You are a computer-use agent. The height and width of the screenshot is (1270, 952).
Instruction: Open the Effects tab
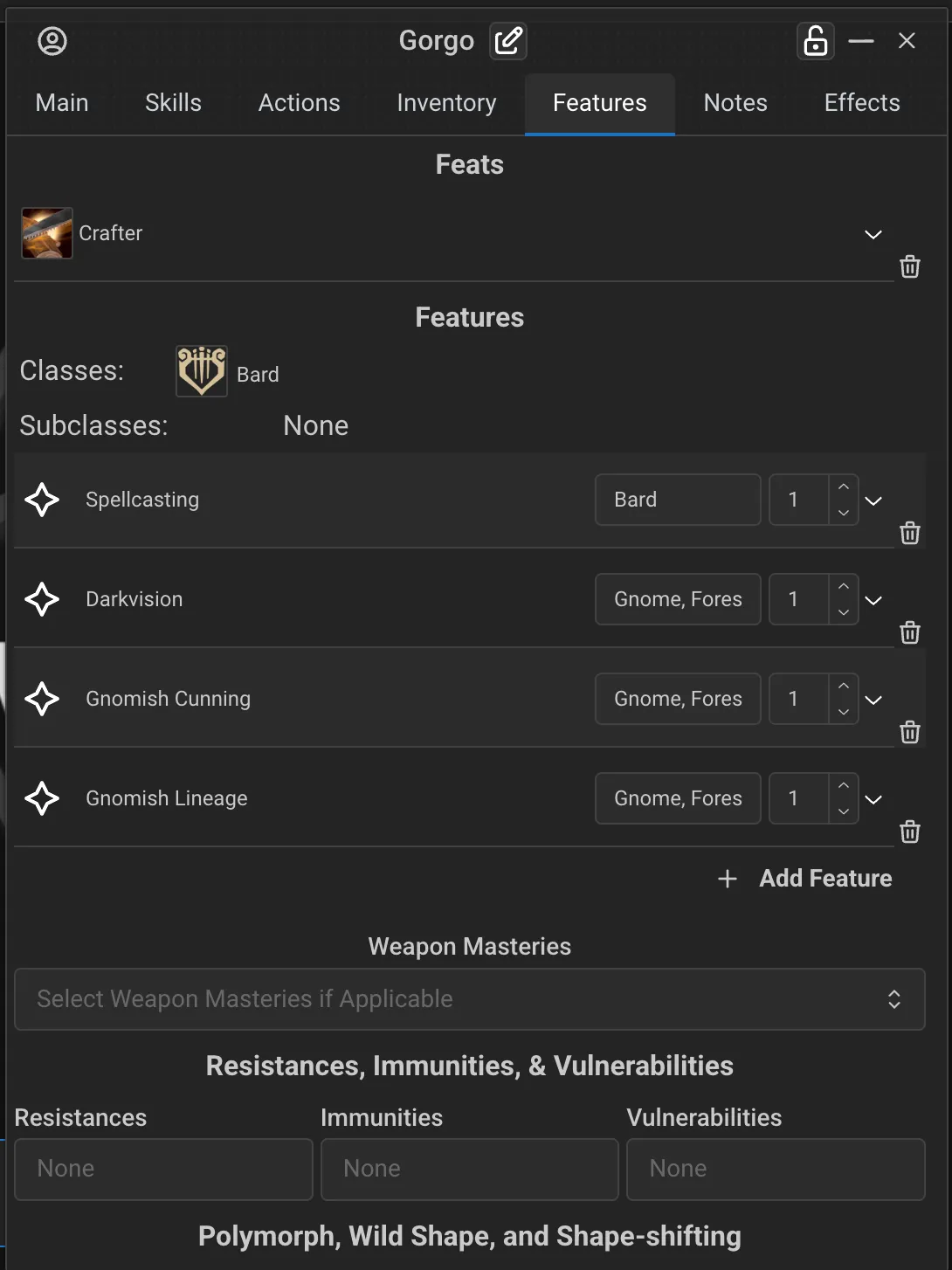[861, 103]
